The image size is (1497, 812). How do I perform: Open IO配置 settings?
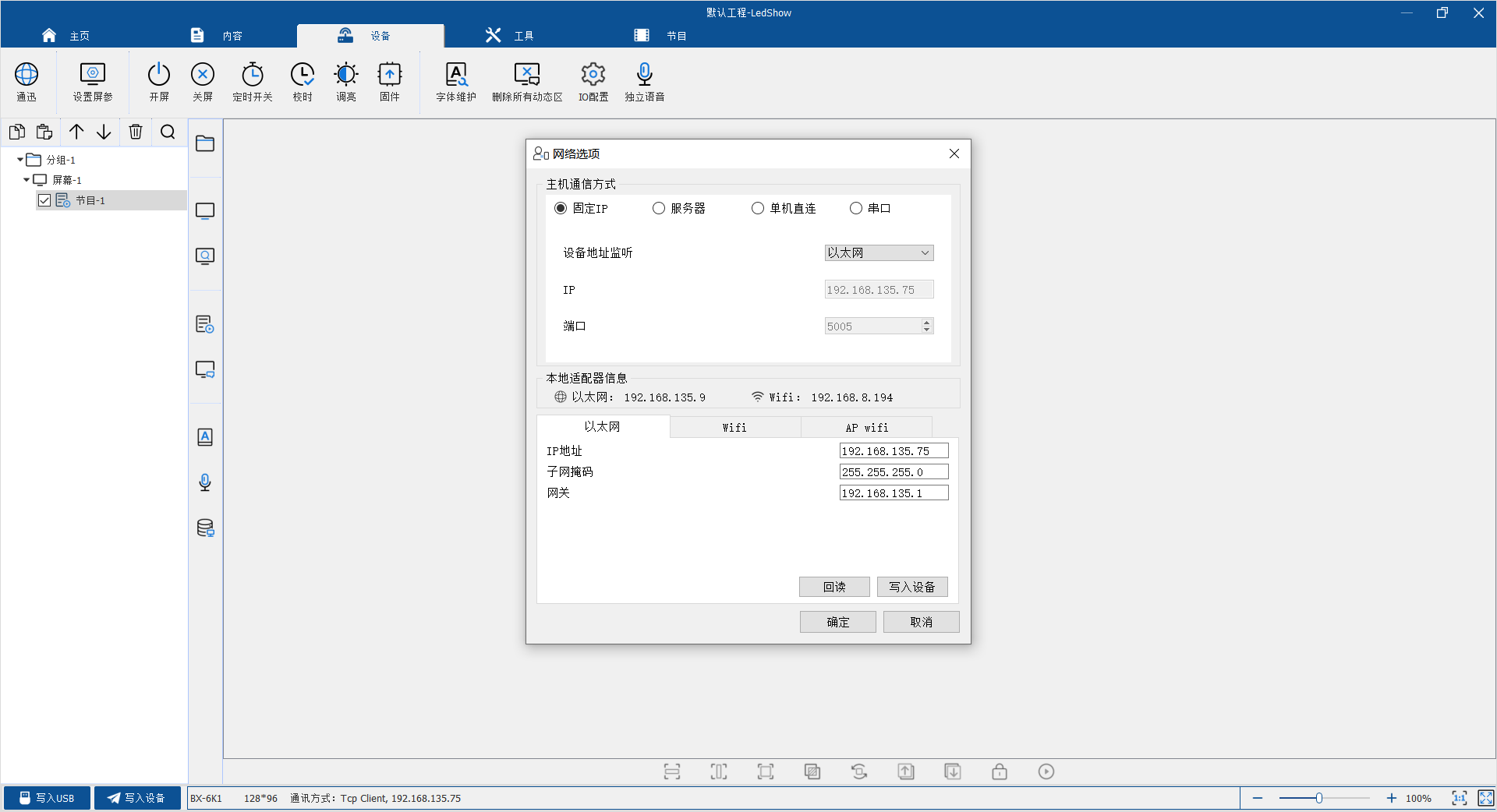[593, 82]
